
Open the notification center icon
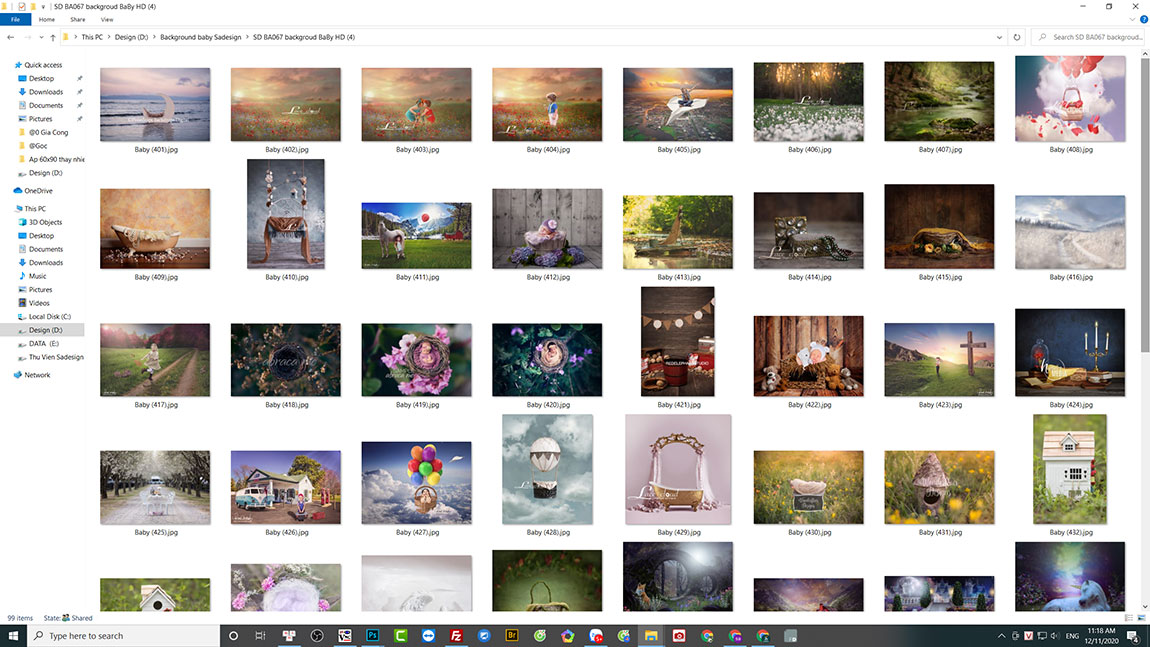tap(1133, 636)
